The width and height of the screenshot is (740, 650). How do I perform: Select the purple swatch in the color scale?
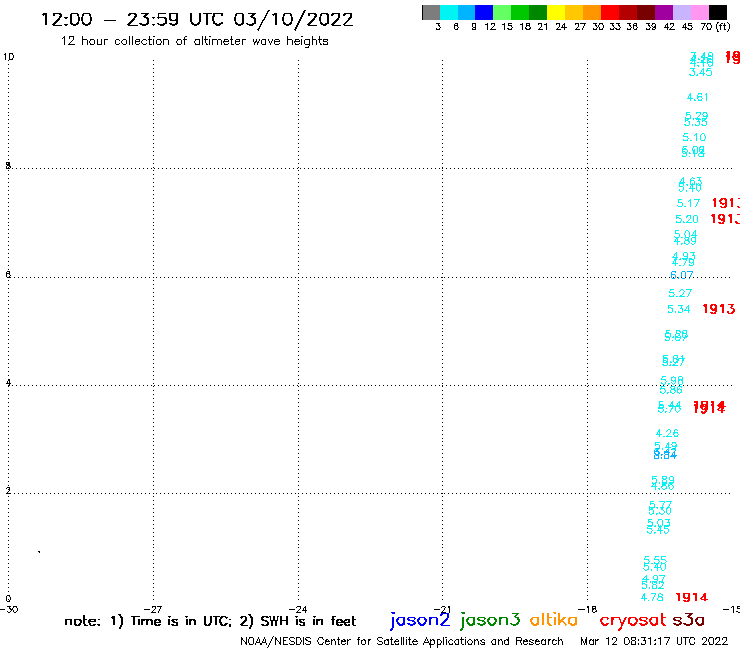664,12
